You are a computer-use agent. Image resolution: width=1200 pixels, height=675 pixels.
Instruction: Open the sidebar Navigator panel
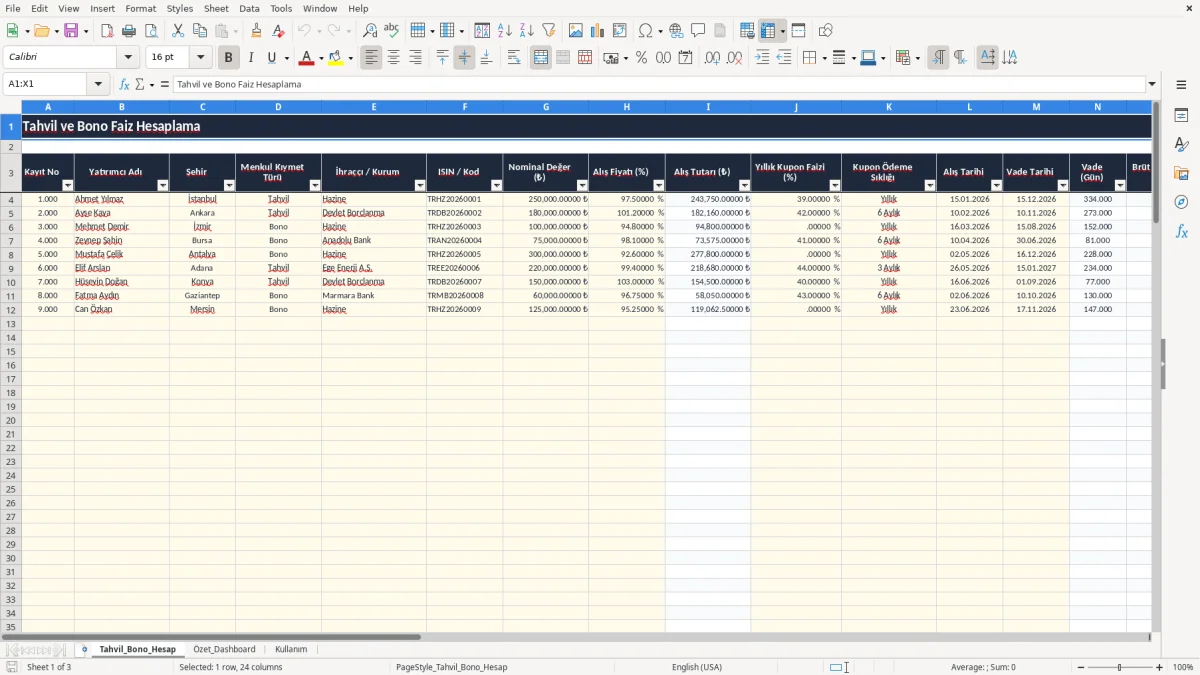[x=1181, y=202]
